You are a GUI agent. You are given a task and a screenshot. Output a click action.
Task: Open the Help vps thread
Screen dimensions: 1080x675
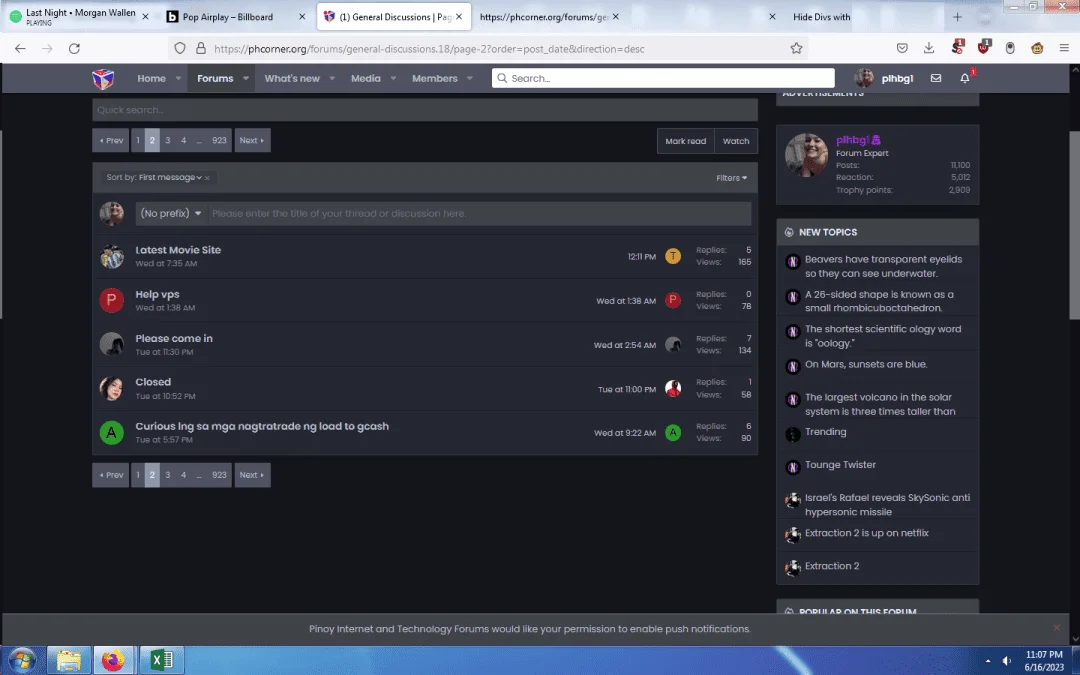[157, 294]
